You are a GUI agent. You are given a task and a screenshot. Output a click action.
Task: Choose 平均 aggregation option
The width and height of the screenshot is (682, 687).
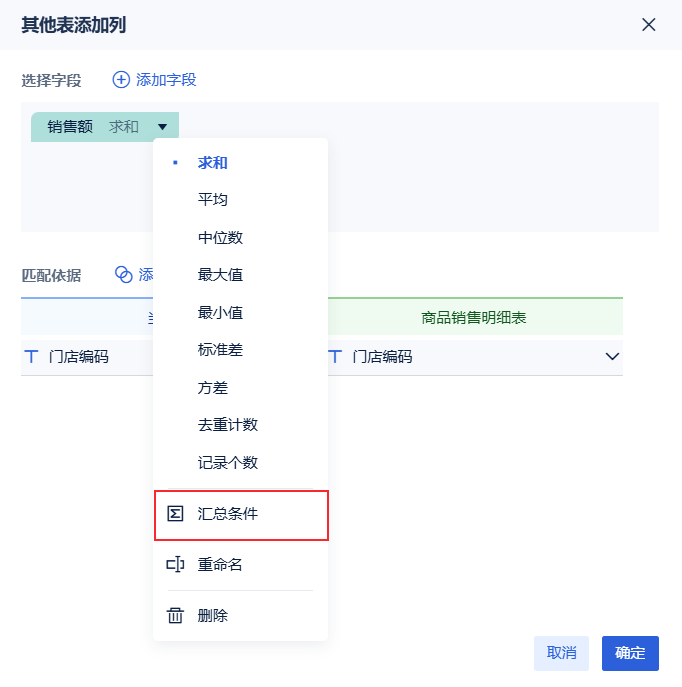tap(213, 200)
